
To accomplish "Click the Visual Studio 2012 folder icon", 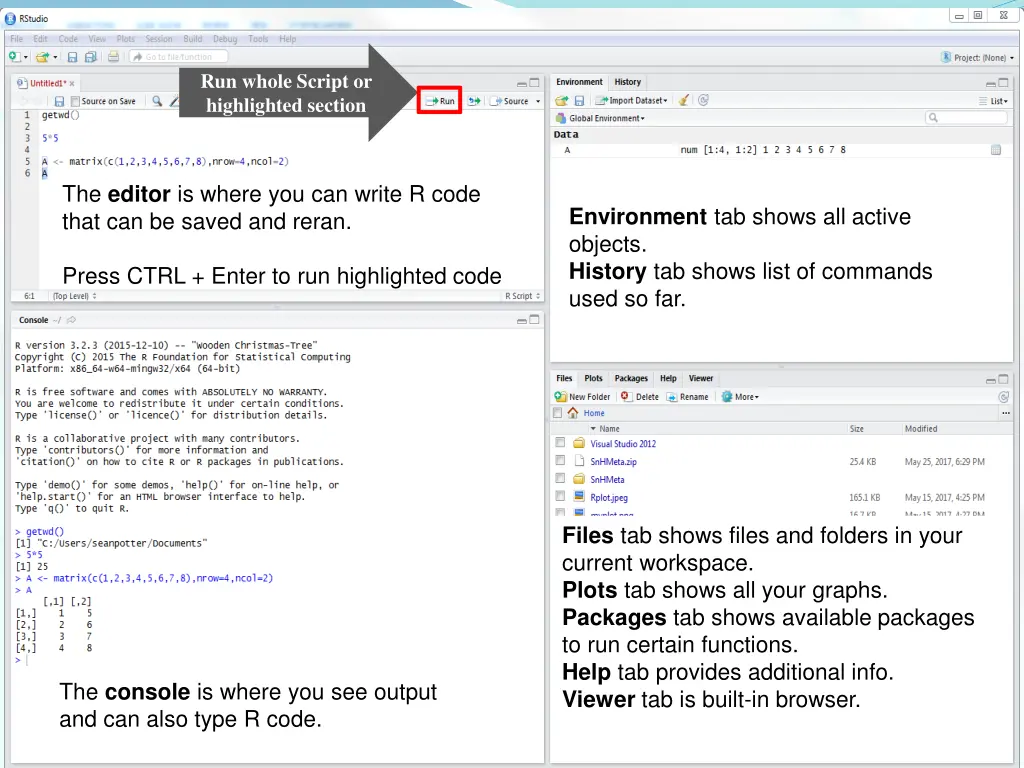I will (x=579, y=443).
